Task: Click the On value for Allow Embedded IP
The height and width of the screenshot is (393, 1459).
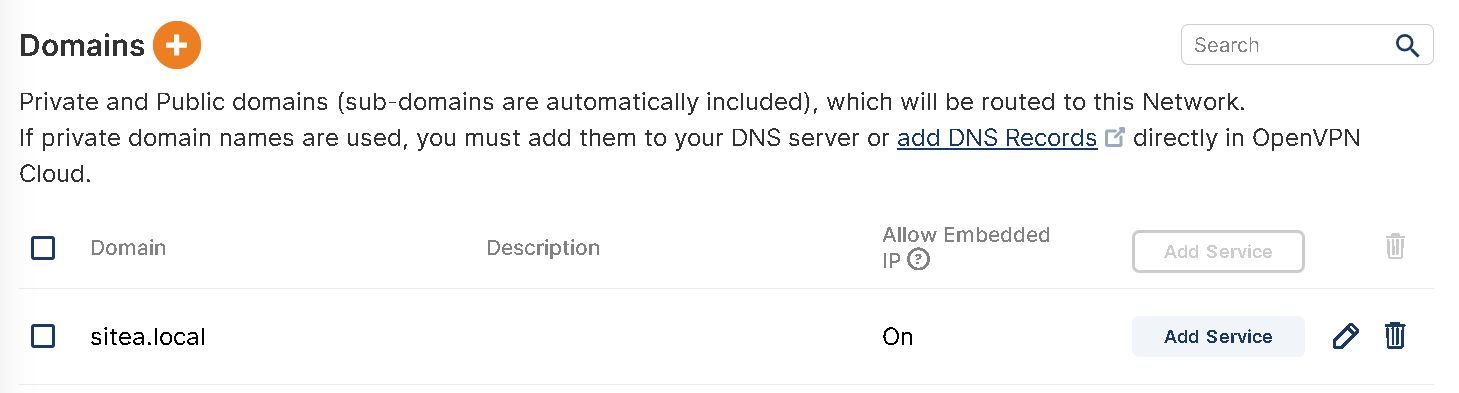Action: pos(898,337)
